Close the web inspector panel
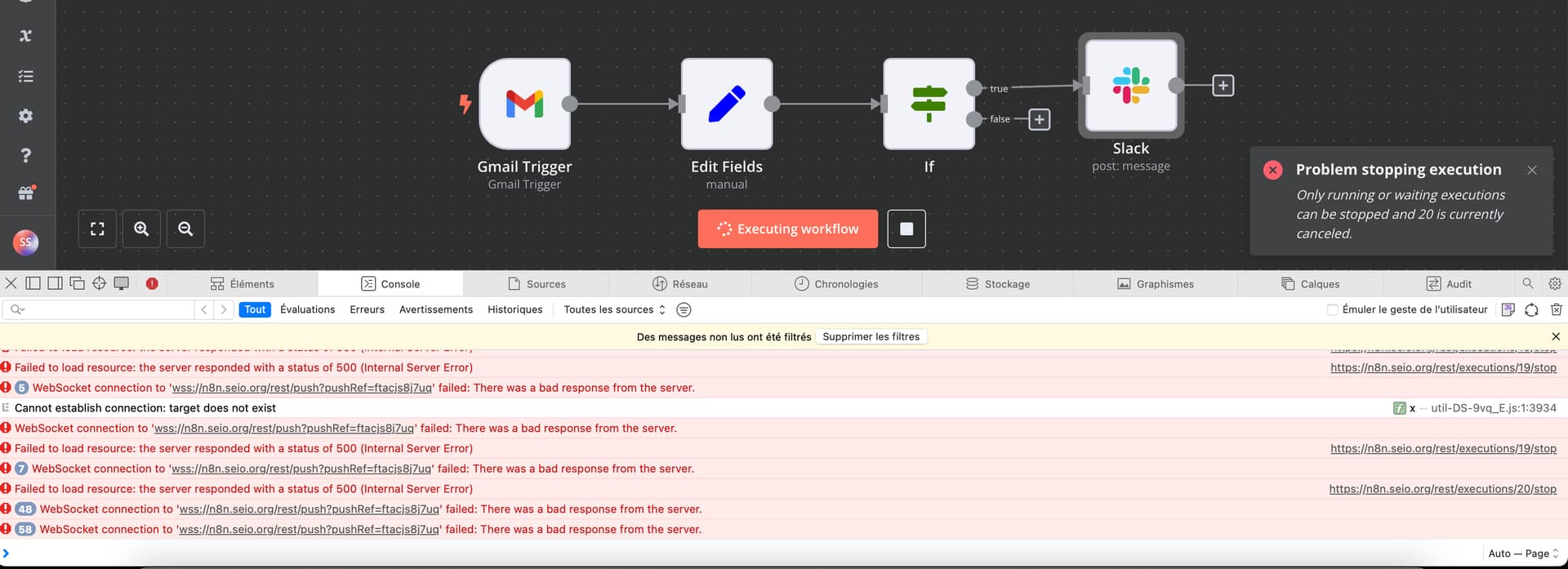 [x=11, y=283]
